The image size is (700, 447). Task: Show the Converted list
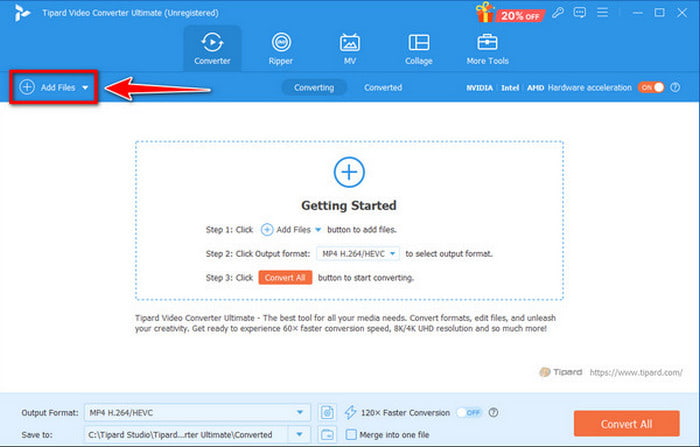383,88
